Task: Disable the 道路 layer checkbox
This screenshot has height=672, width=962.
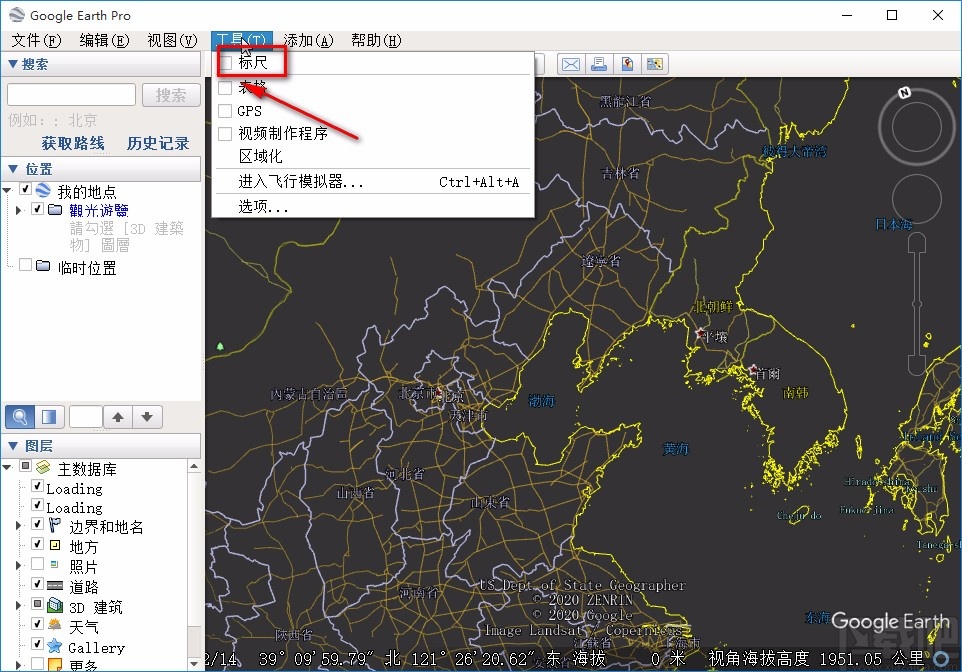Action: (x=37, y=584)
